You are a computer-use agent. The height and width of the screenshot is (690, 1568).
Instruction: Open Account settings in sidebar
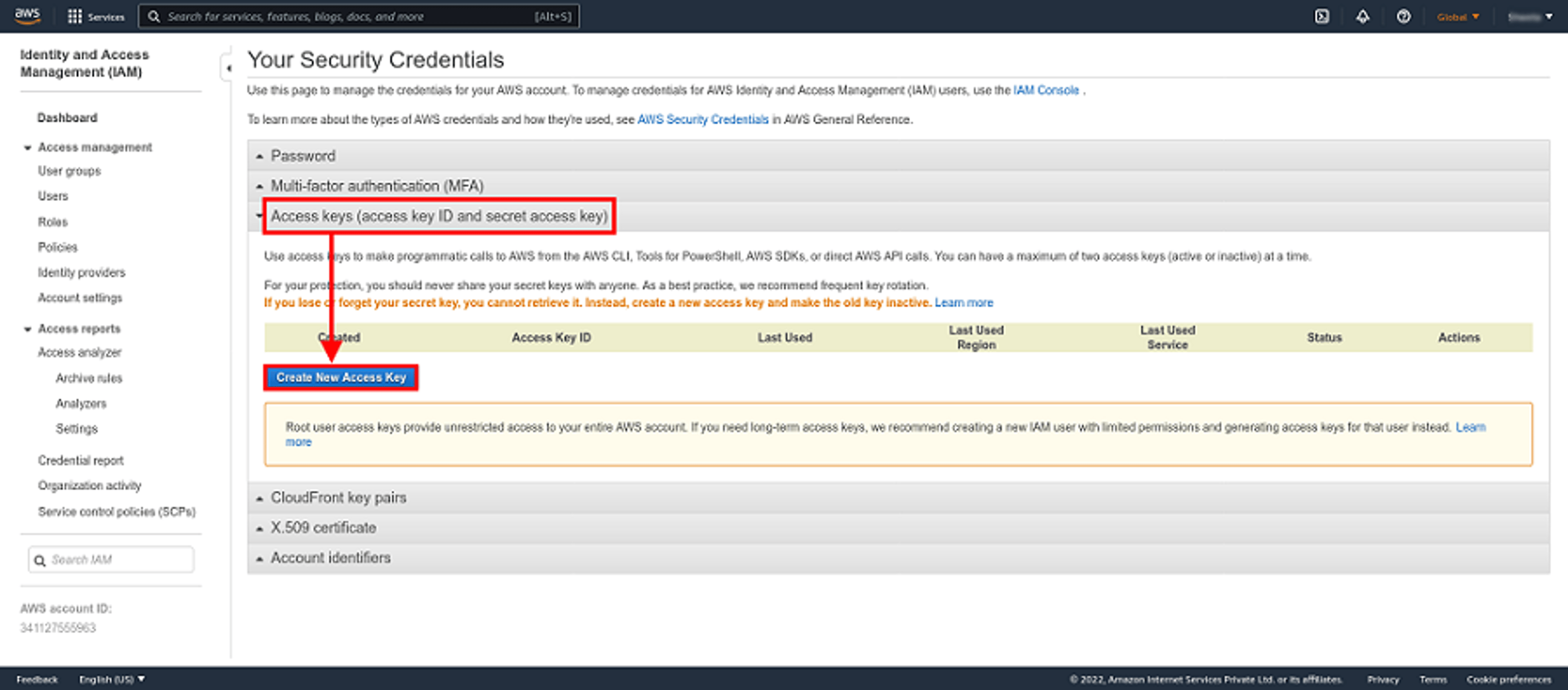pos(80,298)
